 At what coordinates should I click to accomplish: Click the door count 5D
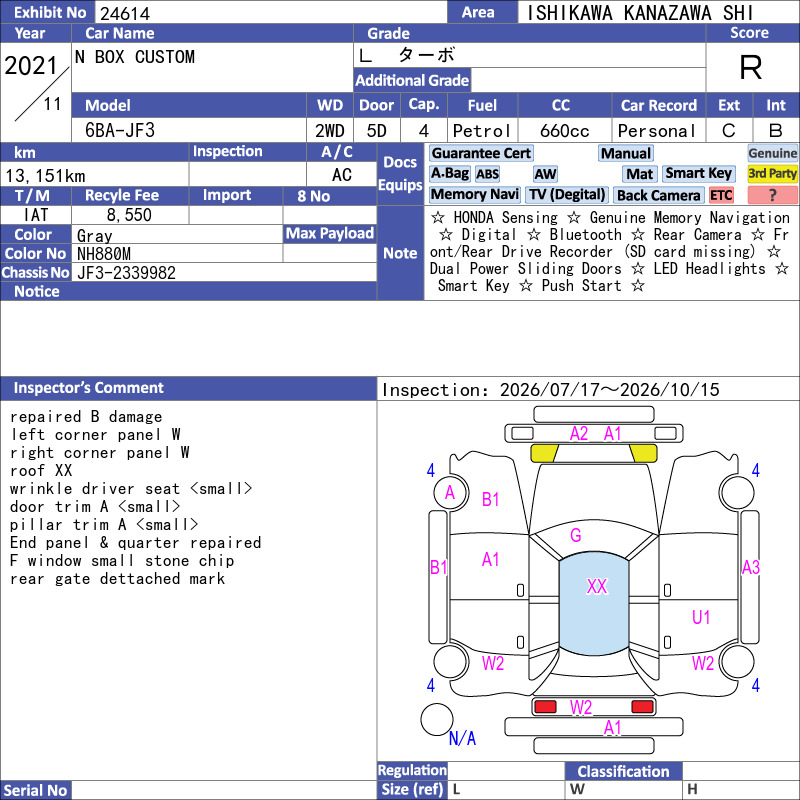pos(377,131)
